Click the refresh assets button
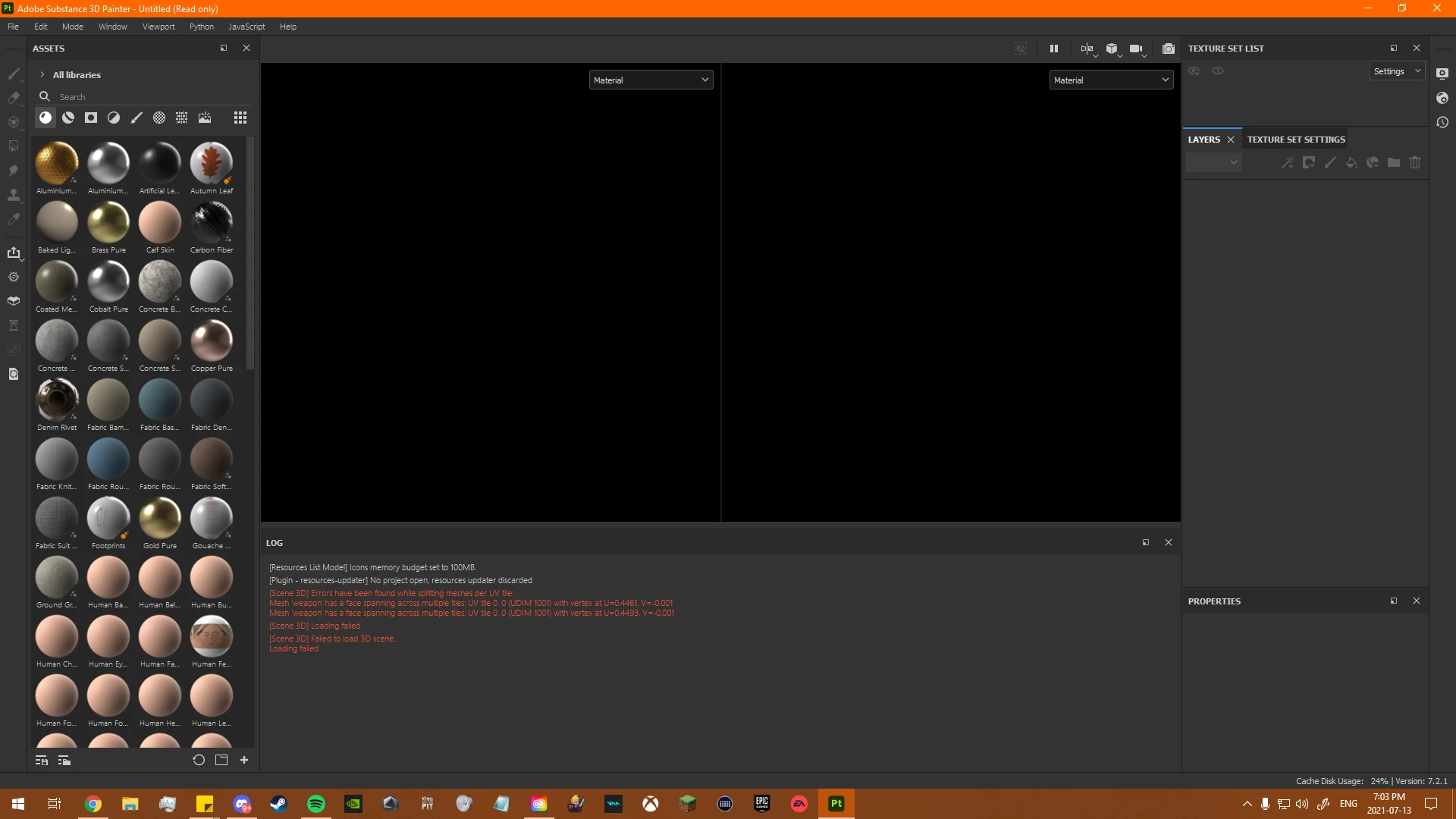 pos(199,760)
